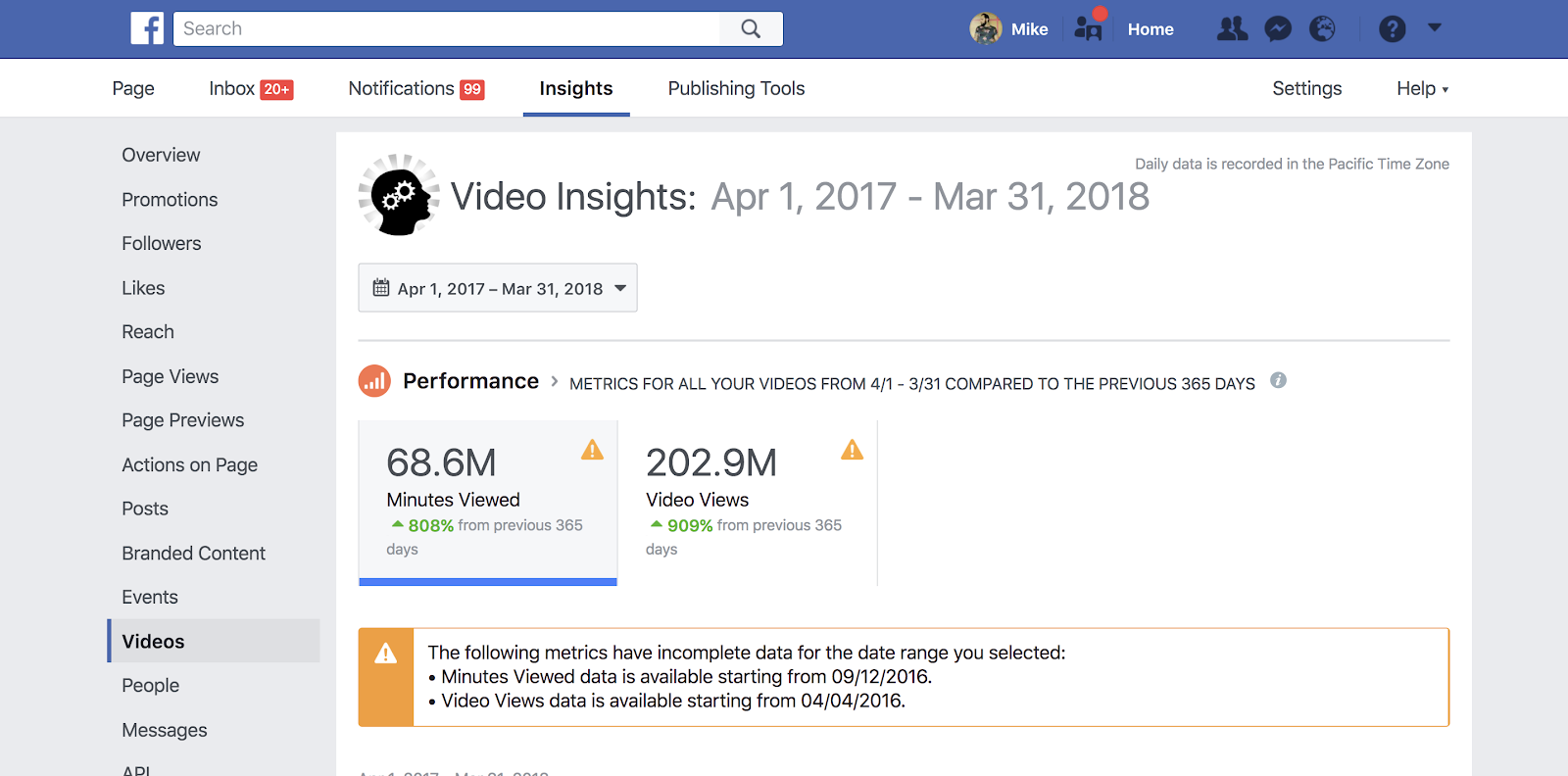Click the warning triangle on Video Views

pyautogui.click(x=852, y=450)
